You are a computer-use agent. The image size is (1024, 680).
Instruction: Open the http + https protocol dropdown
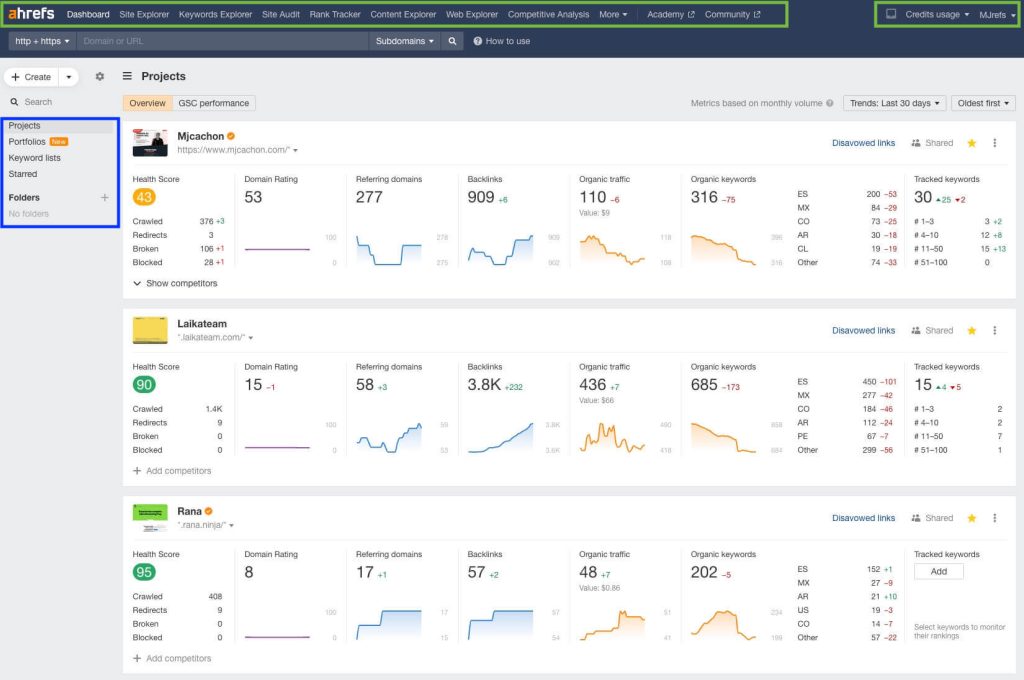(x=41, y=41)
